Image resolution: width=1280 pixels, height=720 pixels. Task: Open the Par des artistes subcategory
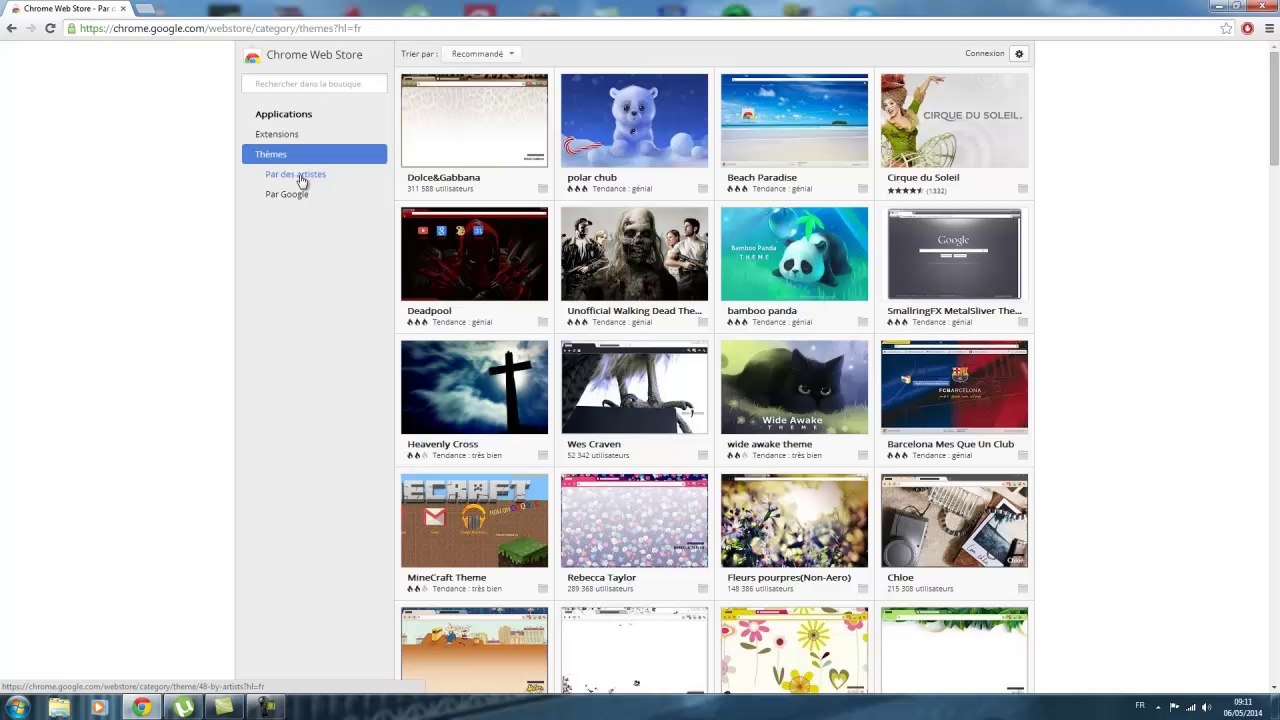click(295, 174)
